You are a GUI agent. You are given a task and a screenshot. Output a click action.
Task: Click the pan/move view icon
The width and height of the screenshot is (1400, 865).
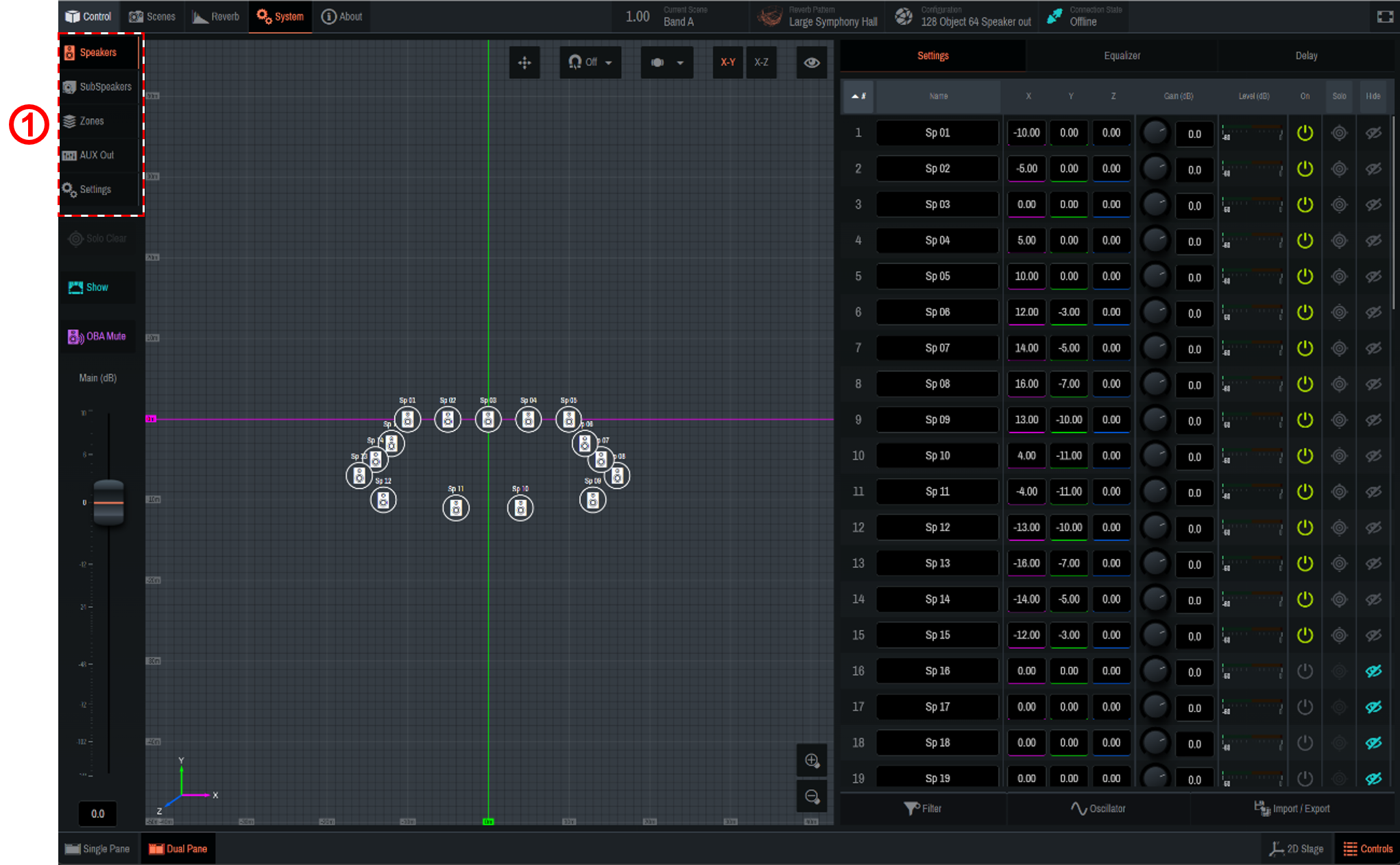tap(524, 62)
